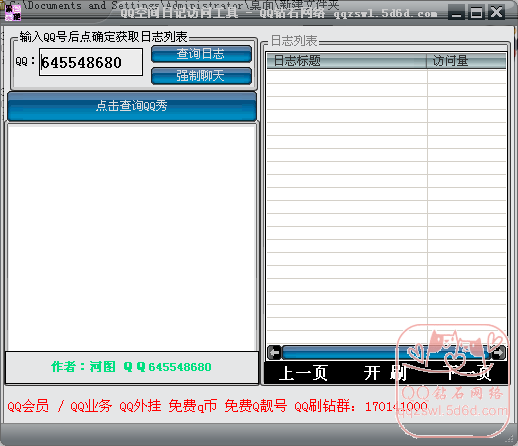Focus the QQ number input field
The width and height of the screenshot is (518, 446).
pyautogui.click(x=91, y=62)
